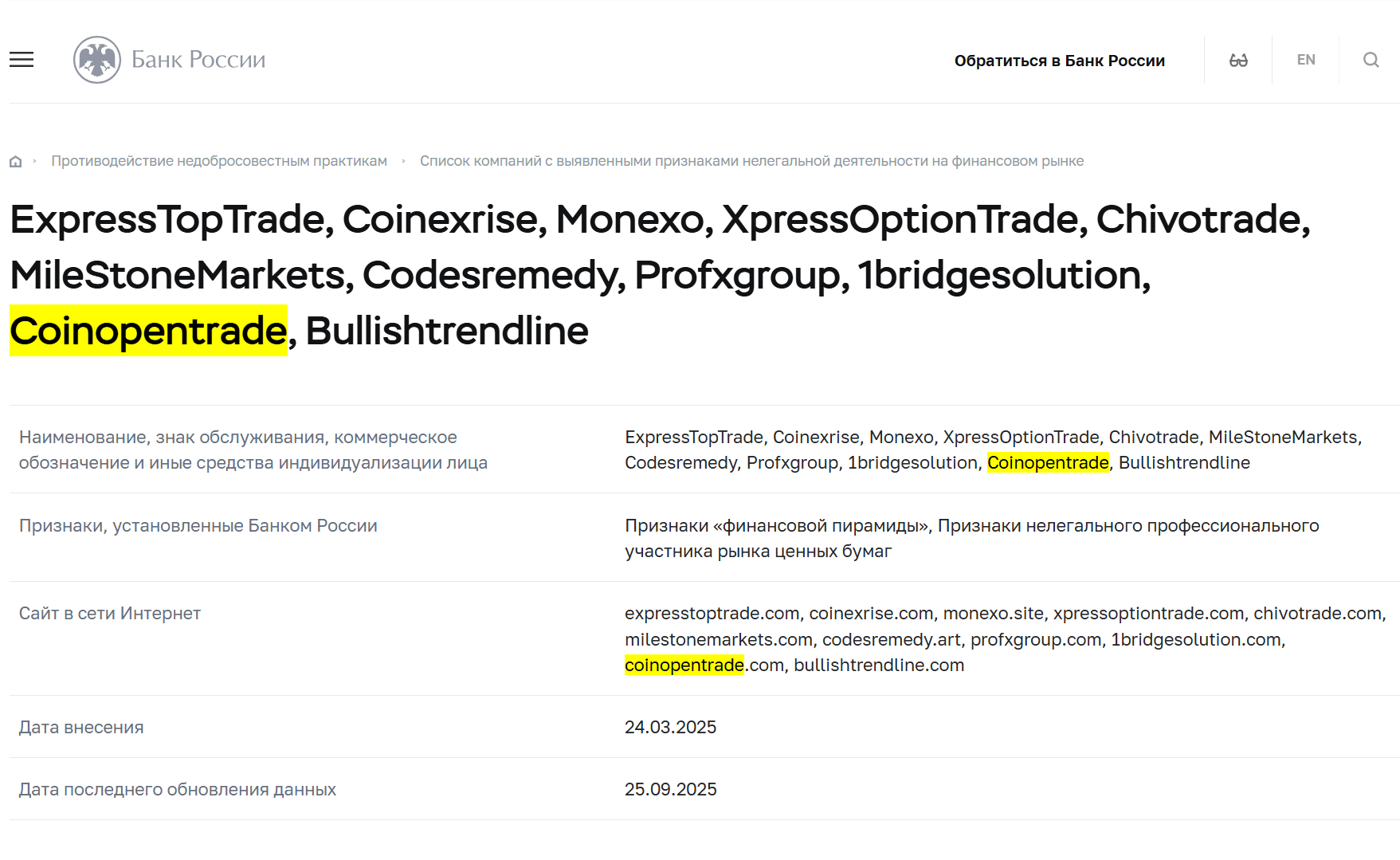Click the Bank of Russia eagle logo
The height and width of the screenshot is (860, 1400).
[97, 60]
